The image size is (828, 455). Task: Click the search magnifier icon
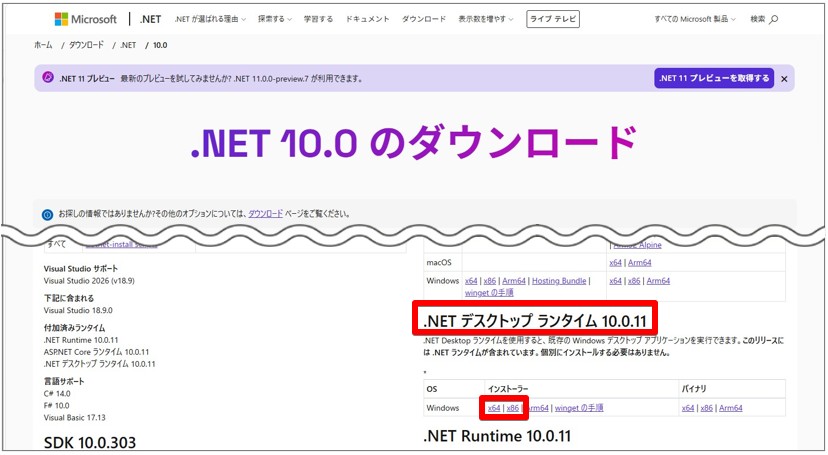pos(774,20)
